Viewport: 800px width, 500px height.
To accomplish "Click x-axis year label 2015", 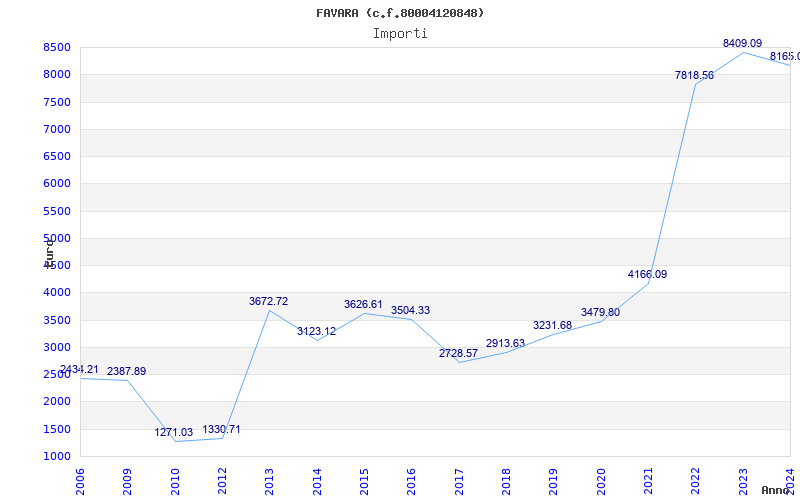I will [x=364, y=482].
